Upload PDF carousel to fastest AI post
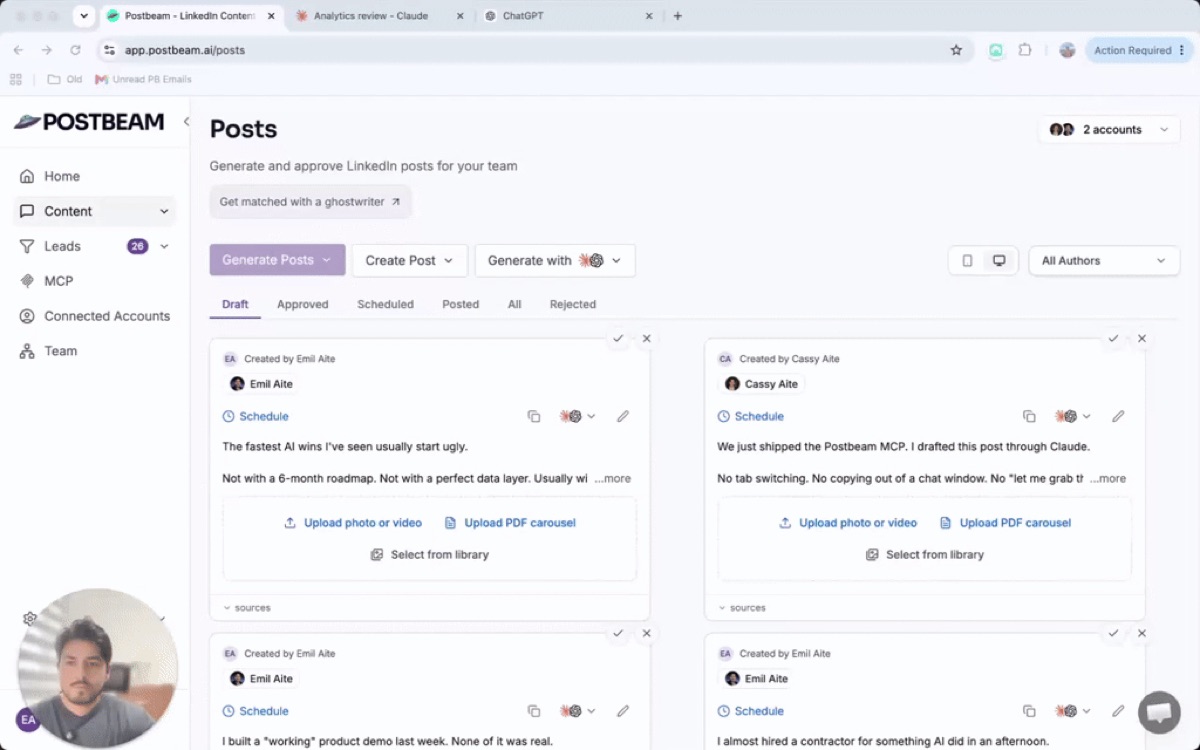The width and height of the screenshot is (1200, 750). pos(510,523)
